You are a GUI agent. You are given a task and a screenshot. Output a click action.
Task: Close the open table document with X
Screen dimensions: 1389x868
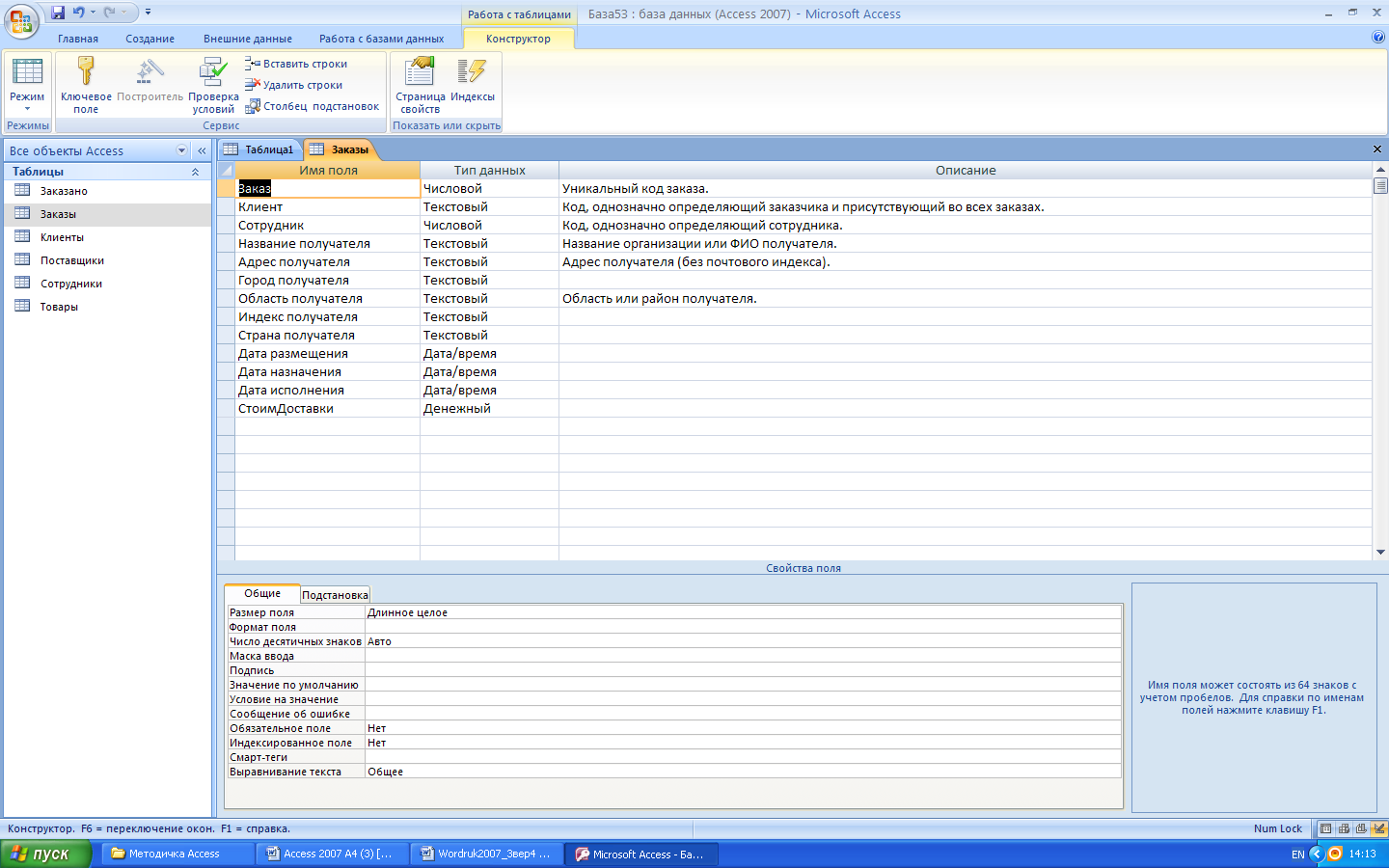(x=1377, y=149)
